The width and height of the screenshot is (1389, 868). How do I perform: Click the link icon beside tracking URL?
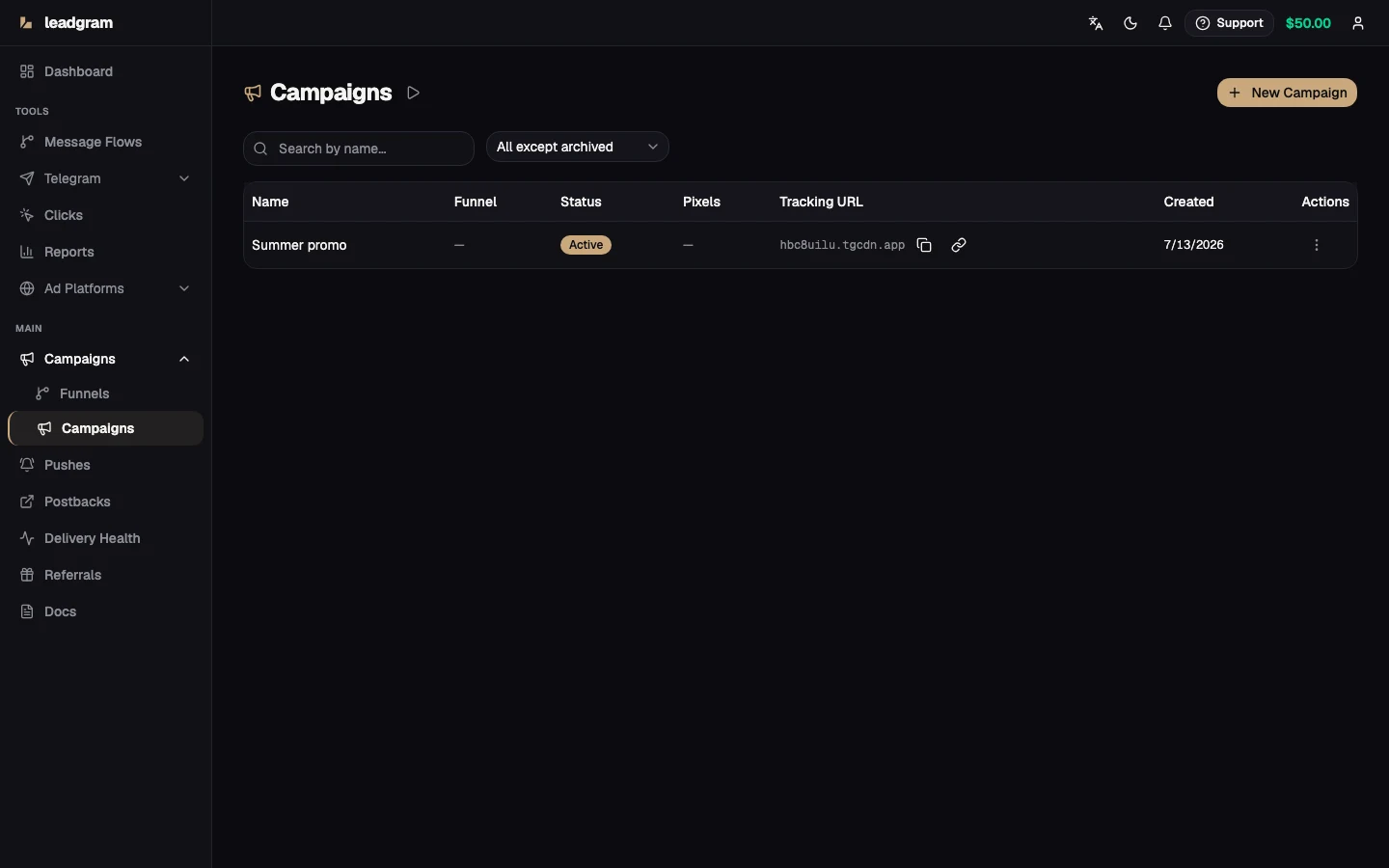[x=959, y=245]
